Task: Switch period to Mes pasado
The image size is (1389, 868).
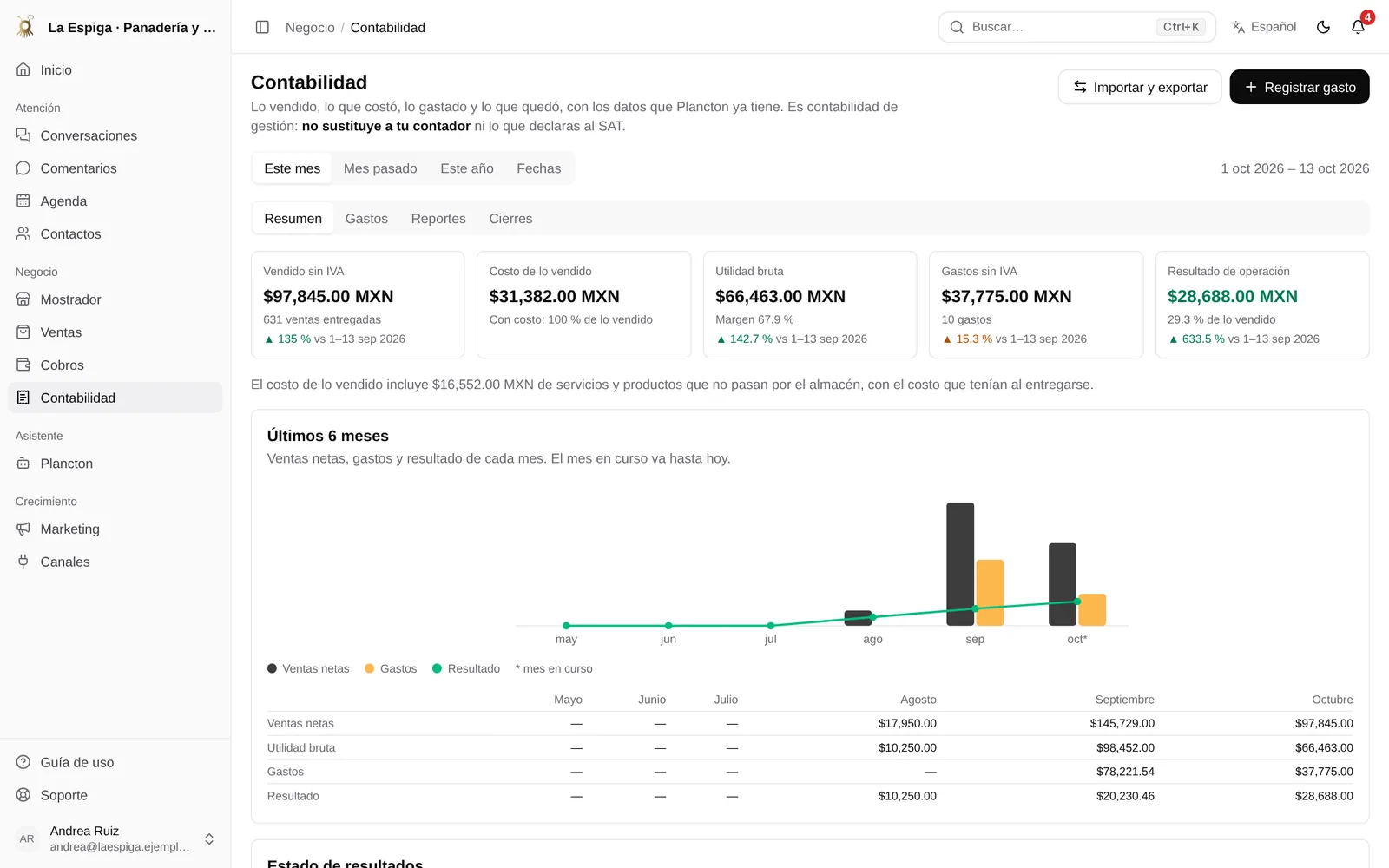Action: coord(380,168)
